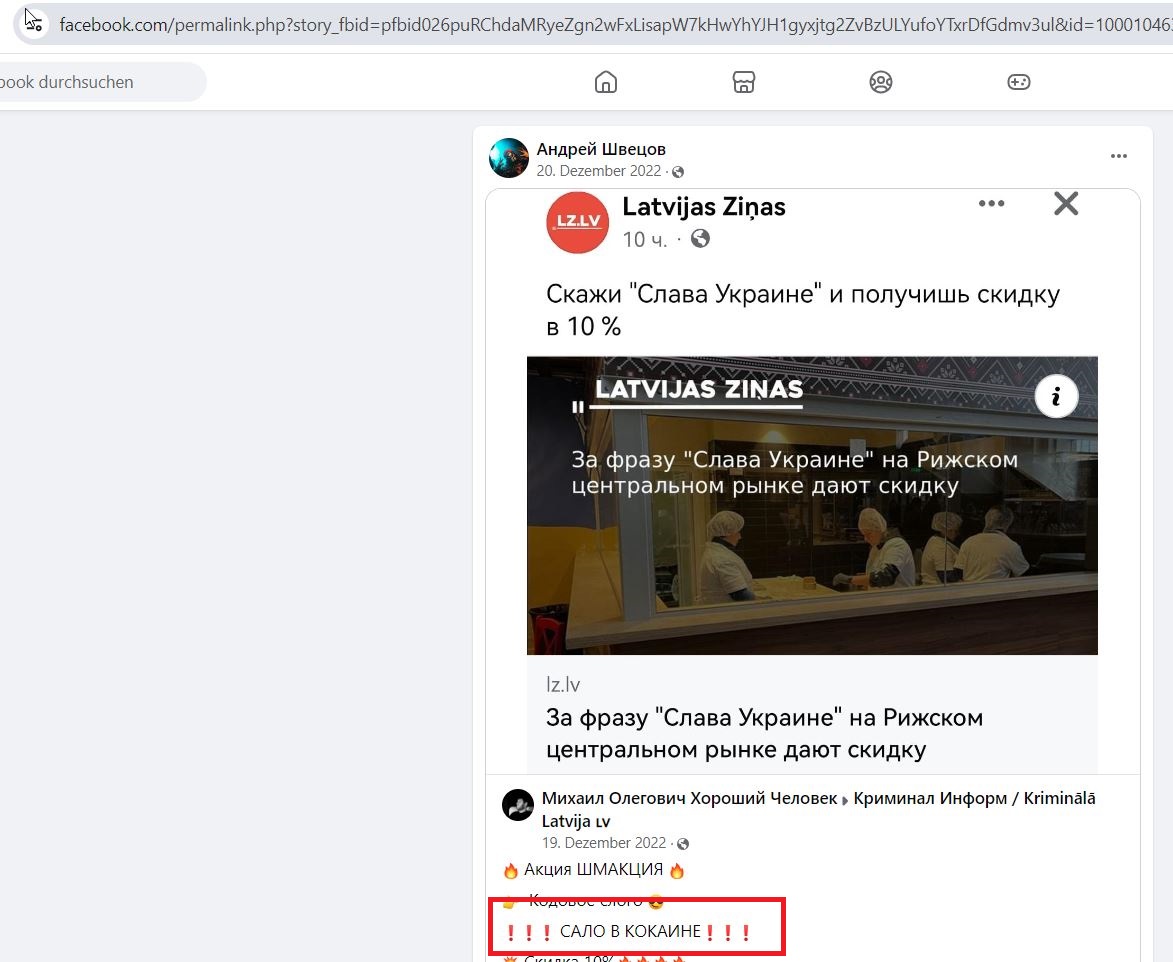The height and width of the screenshot is (962, 1173).
Task: Open Андрей Швецов profile picture
Action: 509,158
